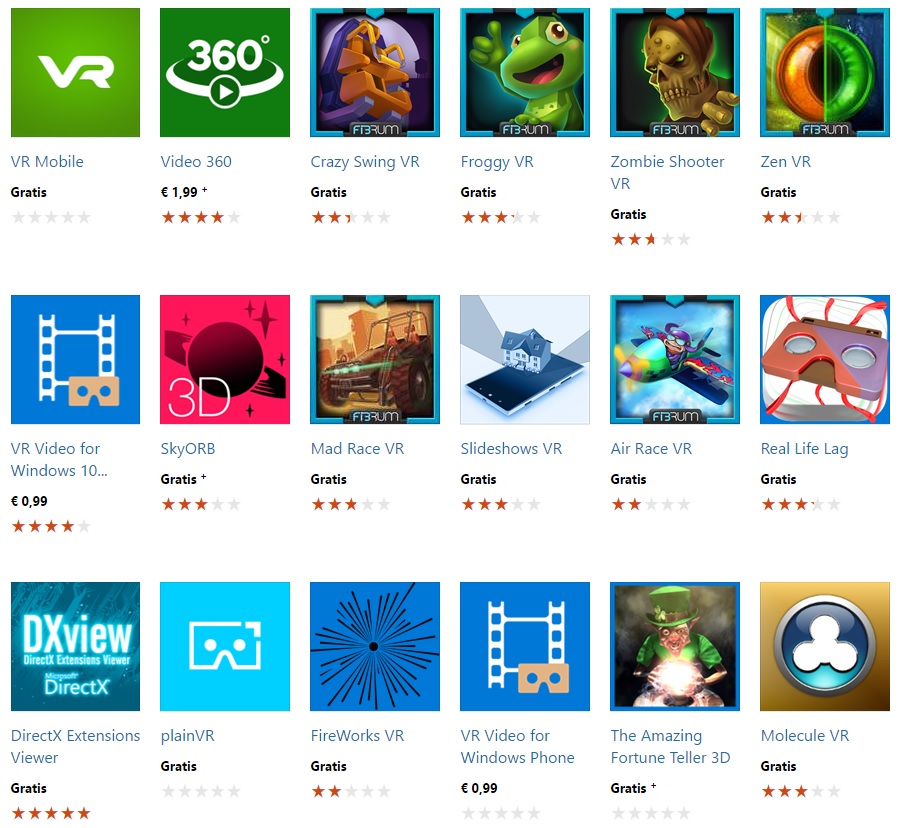This screenshot has width=911, height=828.
Task: Select the Zen VR eye icon
Action: pos(824,73)
